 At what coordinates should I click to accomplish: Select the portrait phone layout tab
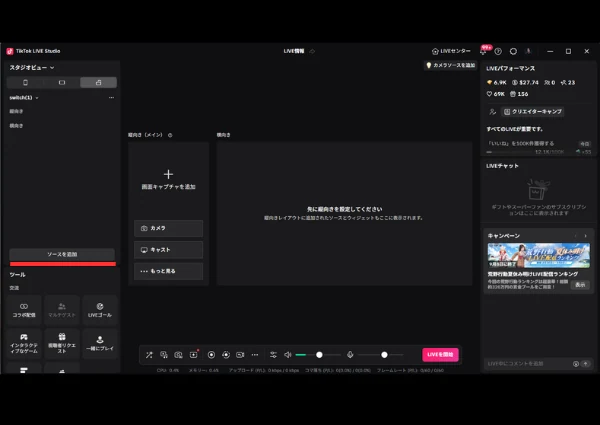click(x=25, y=83)
